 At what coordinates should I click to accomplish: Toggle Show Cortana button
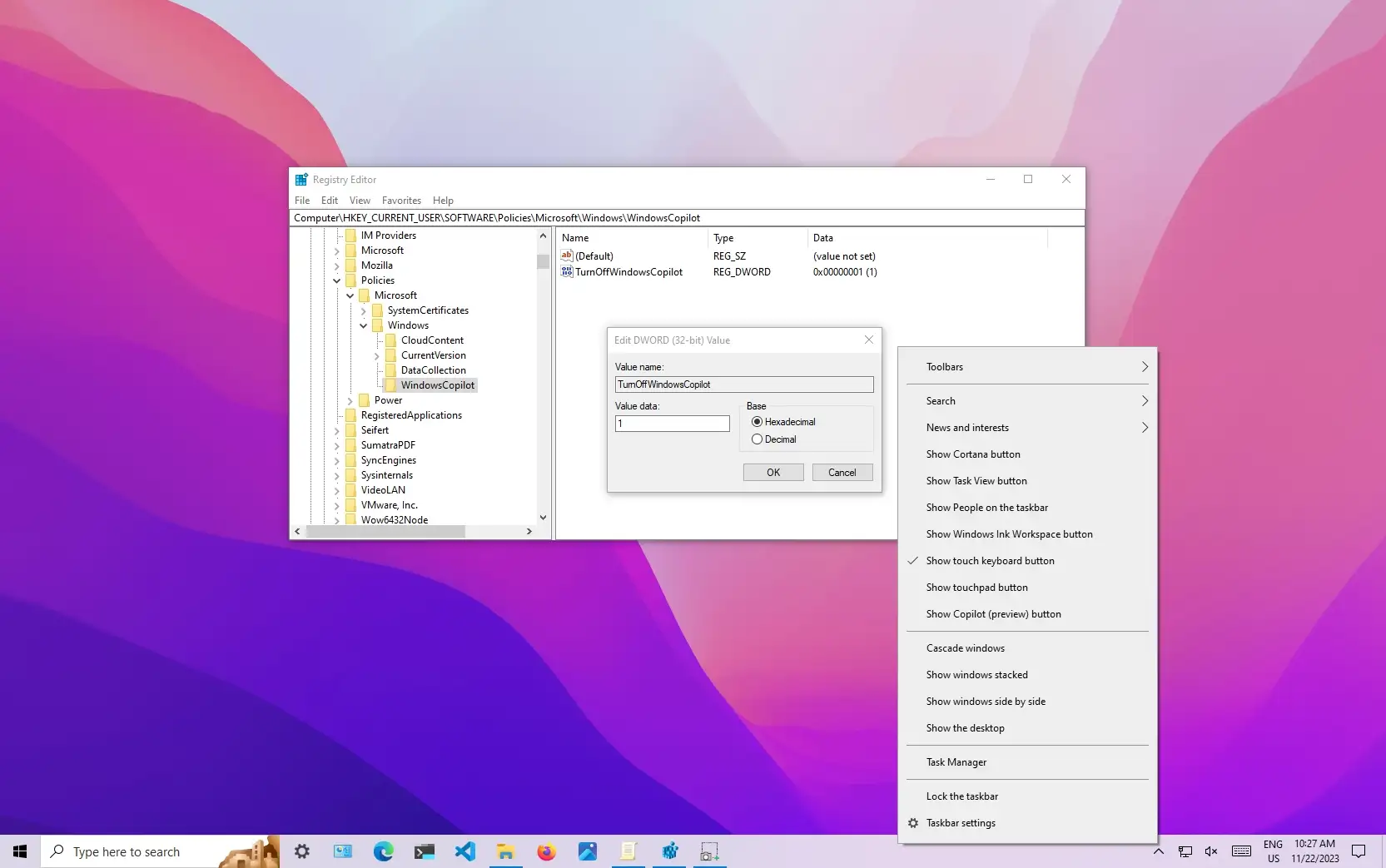click(x=1027, y=454)
